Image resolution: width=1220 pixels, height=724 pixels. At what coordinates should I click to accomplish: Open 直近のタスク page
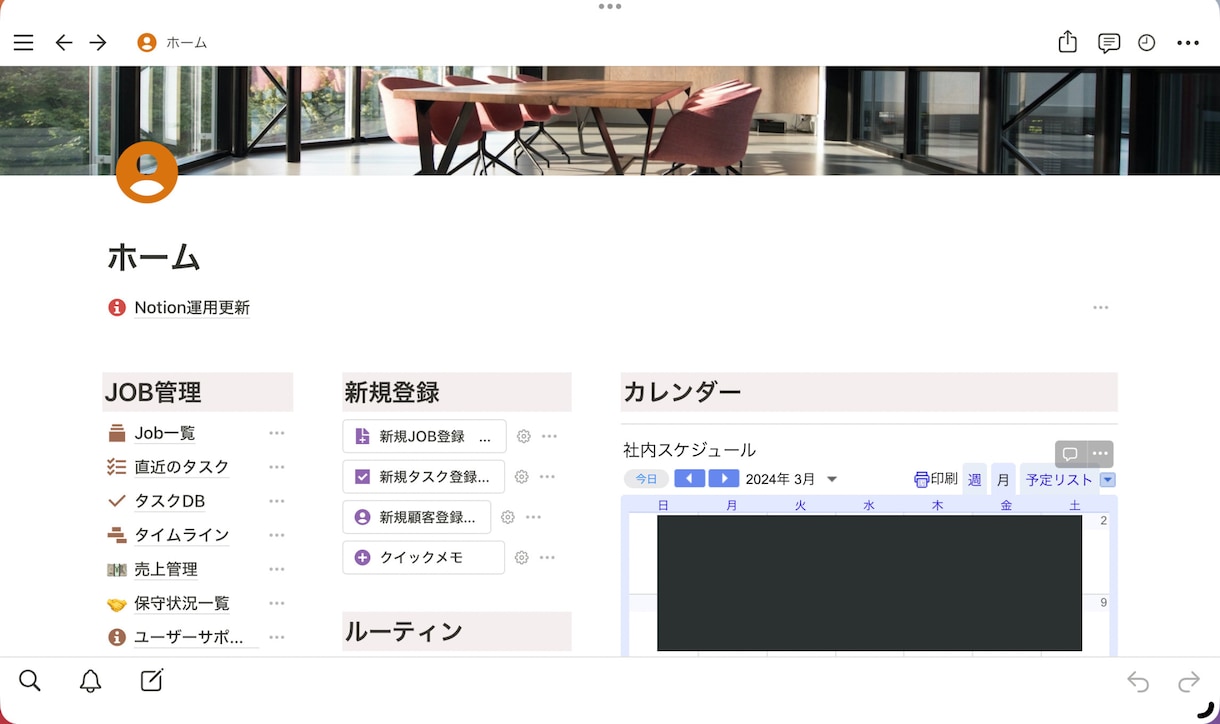click(182, 467)
